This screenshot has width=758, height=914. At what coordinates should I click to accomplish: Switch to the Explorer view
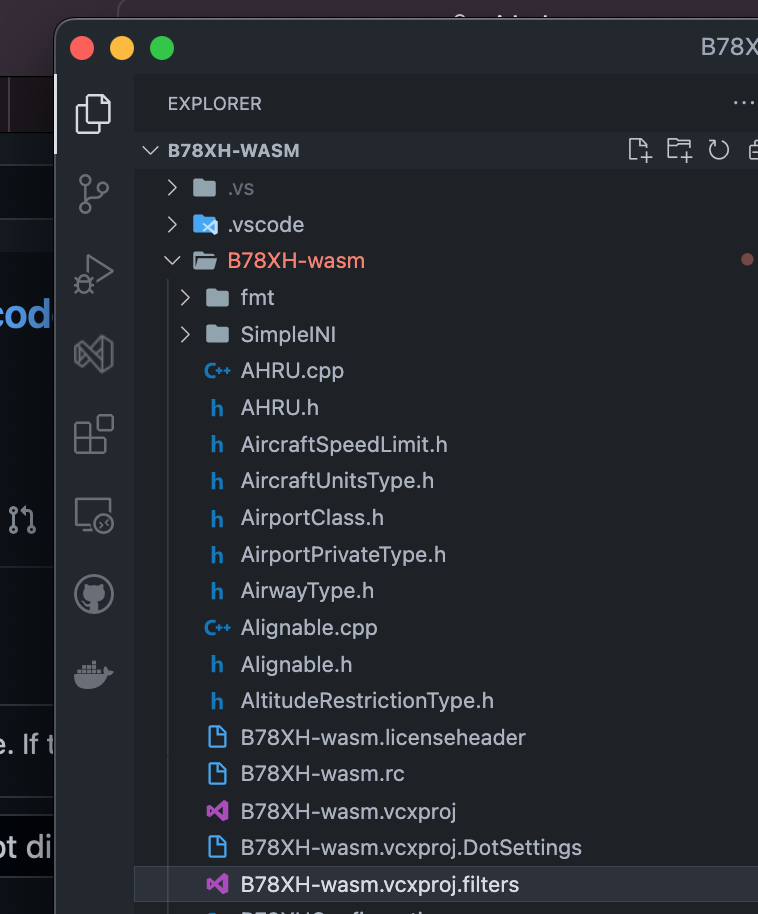93,114
